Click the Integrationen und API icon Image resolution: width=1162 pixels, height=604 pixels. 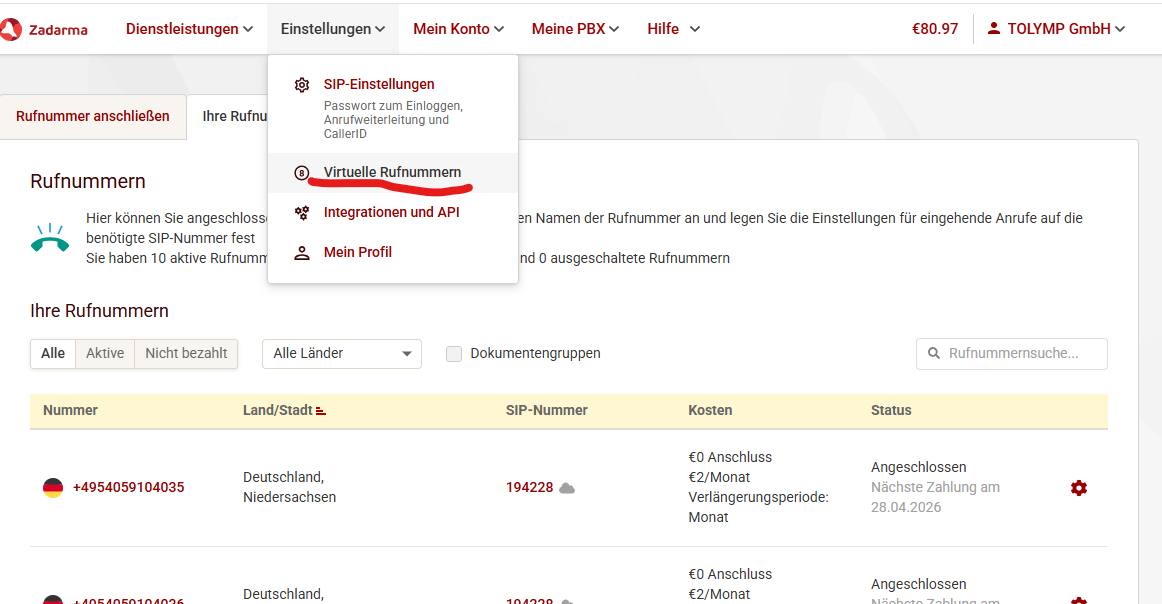(x=302, y=213)
